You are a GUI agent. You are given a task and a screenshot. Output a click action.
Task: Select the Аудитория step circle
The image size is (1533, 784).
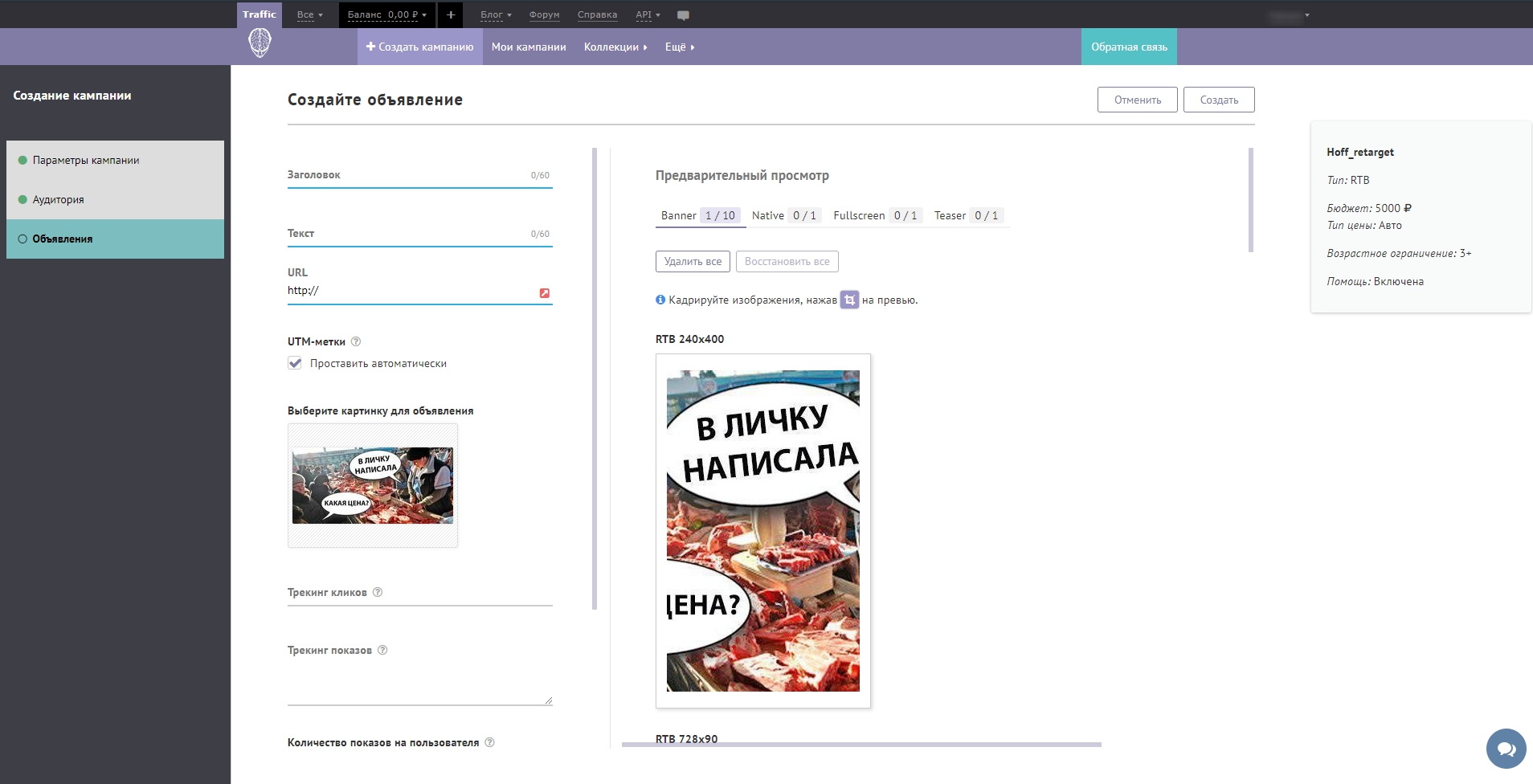22,199
